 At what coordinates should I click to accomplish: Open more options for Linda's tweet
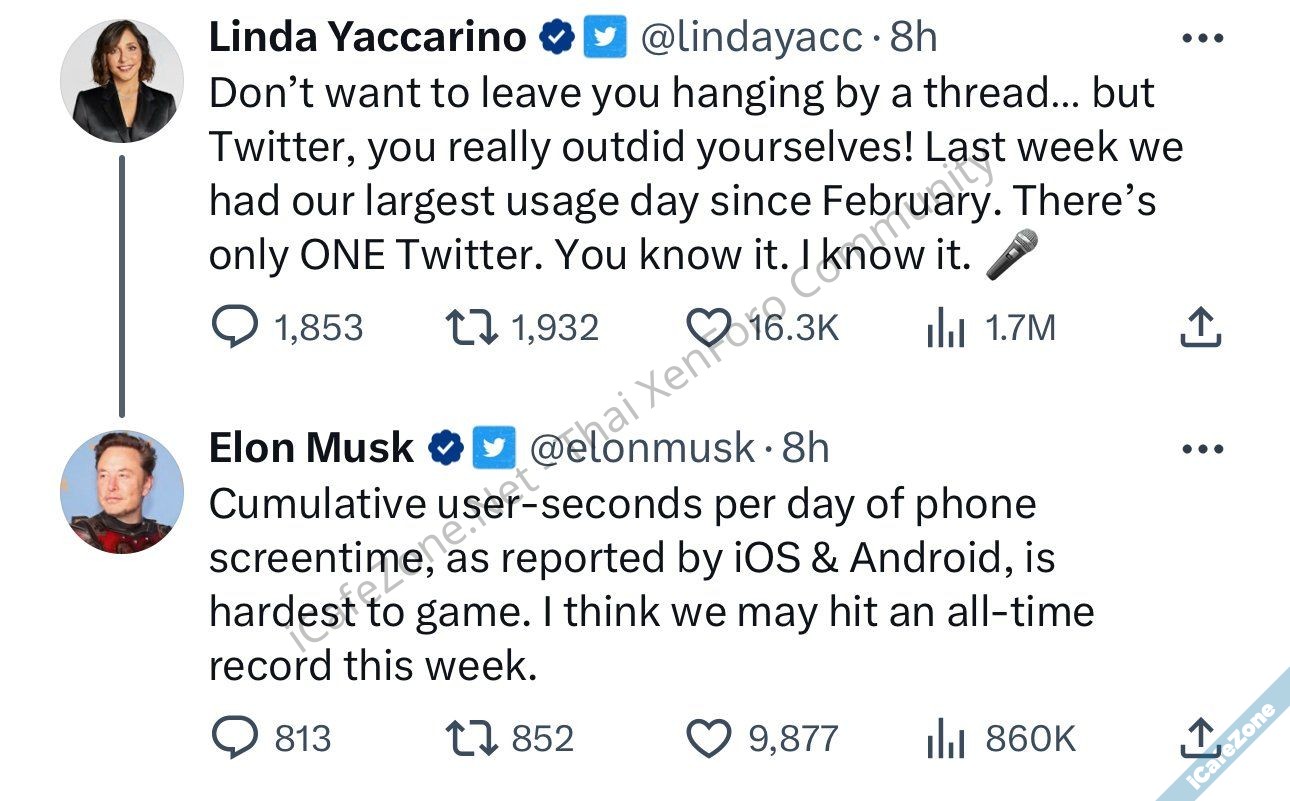pyautogui.click(x=1202, y=39)
